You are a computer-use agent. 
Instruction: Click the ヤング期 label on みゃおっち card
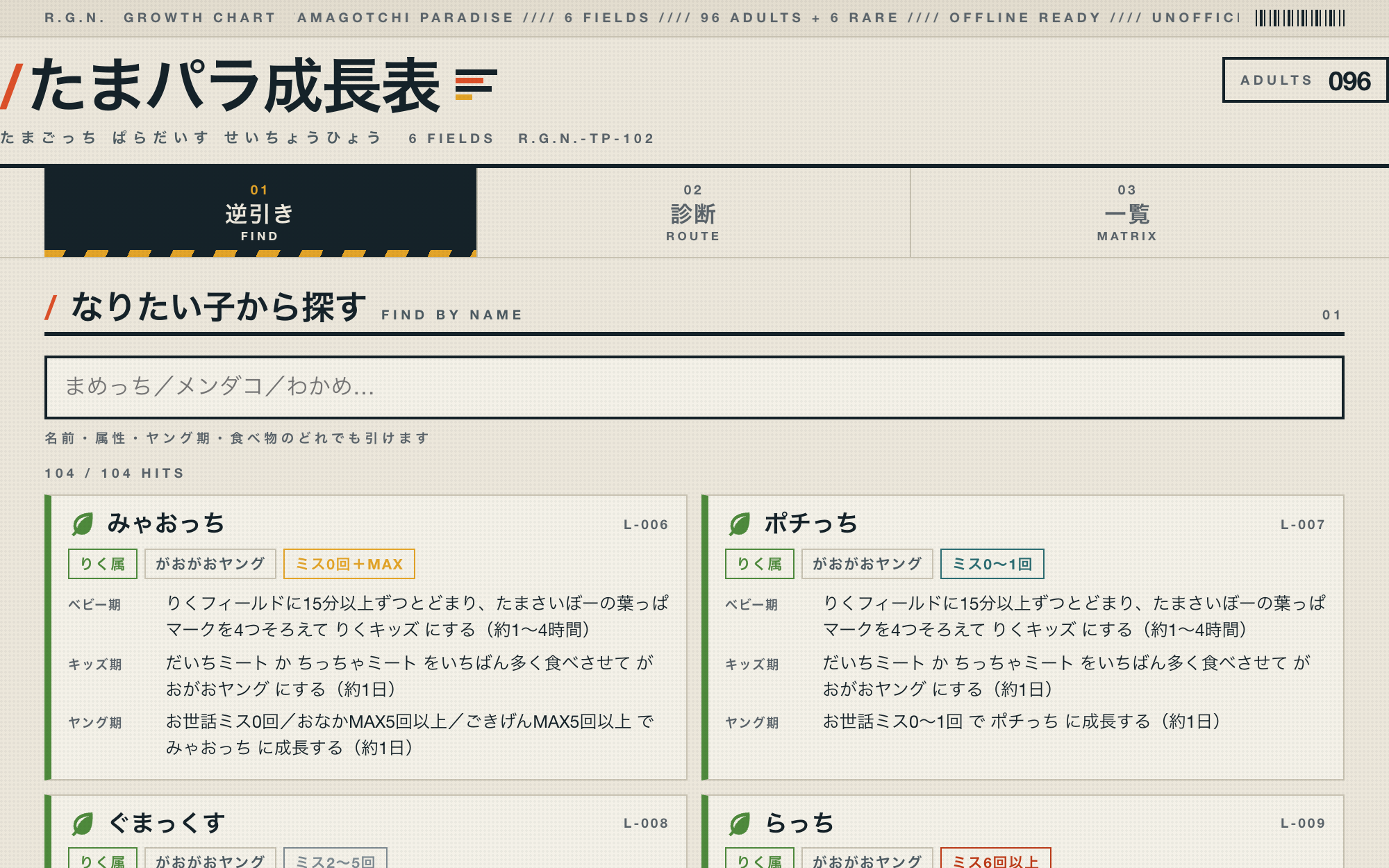[94, 723]
